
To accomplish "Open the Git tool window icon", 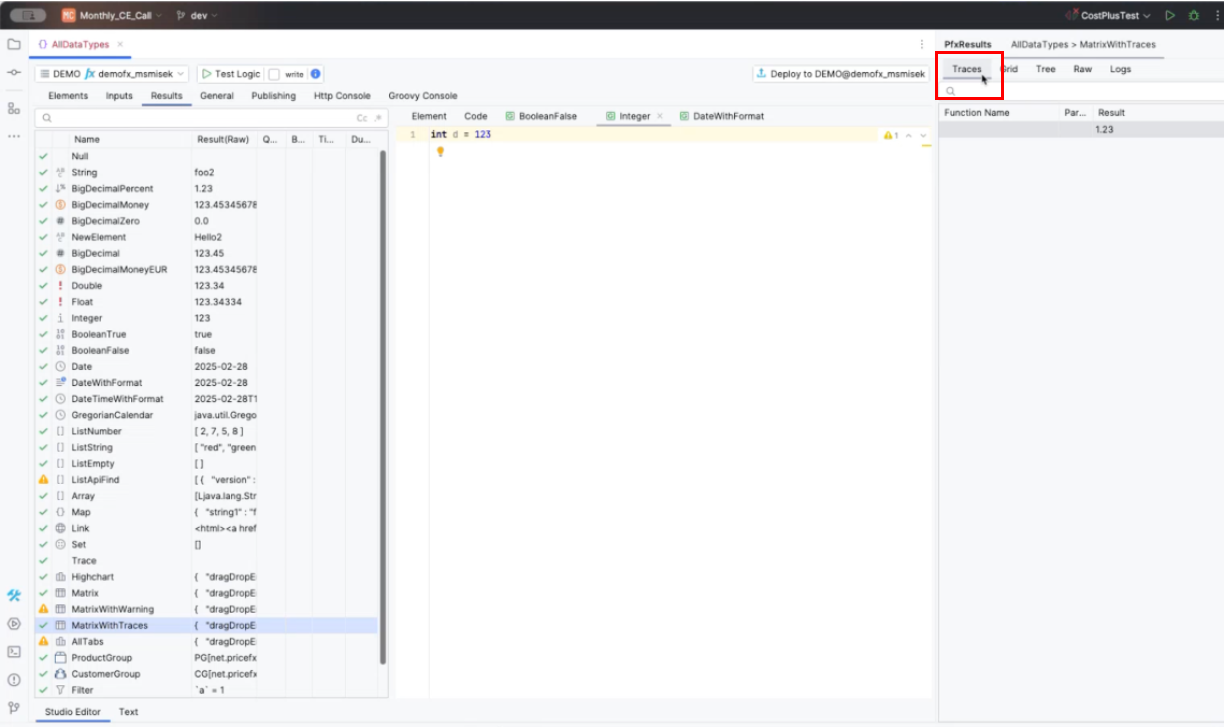I will click(x=14, y=707).
